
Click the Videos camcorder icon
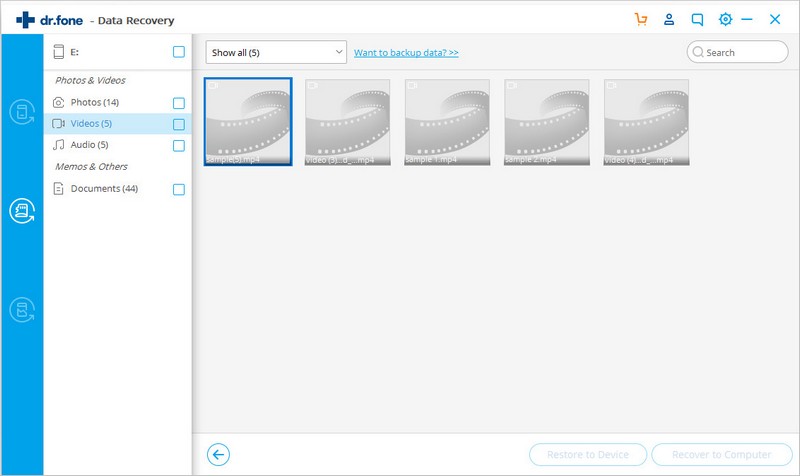(x=59, y=123)
